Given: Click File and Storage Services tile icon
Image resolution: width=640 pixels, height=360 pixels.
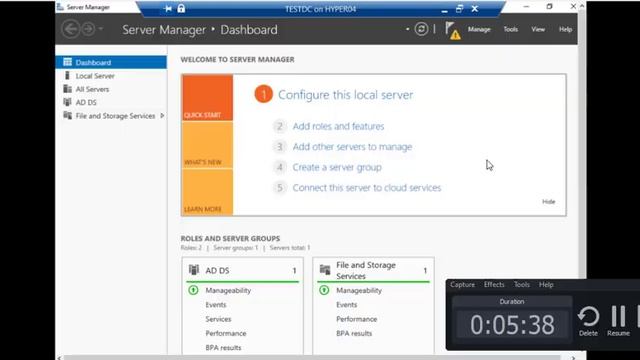Looking at the screenshot, I should 325,270.
